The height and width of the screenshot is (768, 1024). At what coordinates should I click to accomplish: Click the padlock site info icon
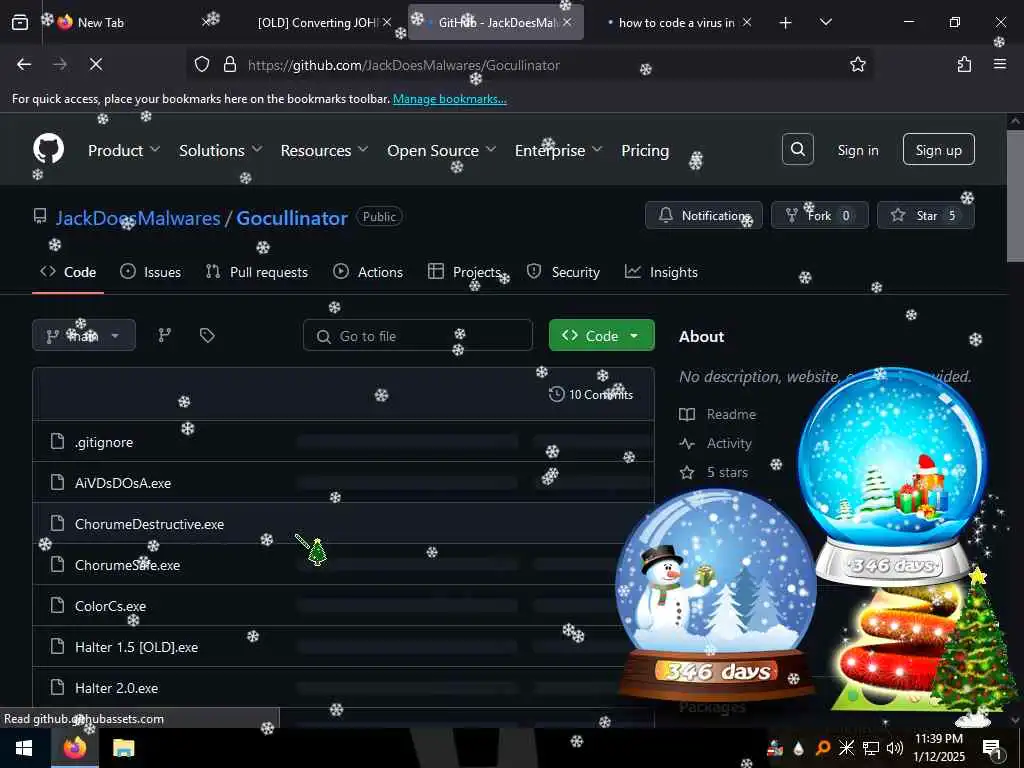pyautogui.click(x=229, y=64)
